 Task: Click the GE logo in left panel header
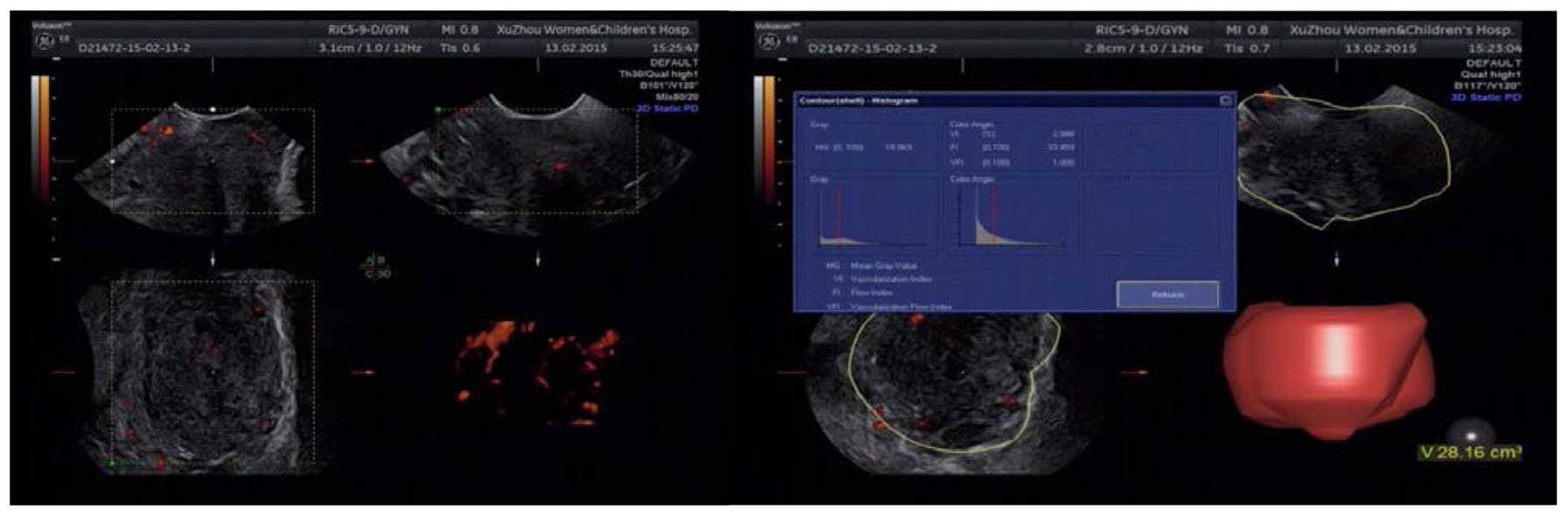tap(44, 41)
